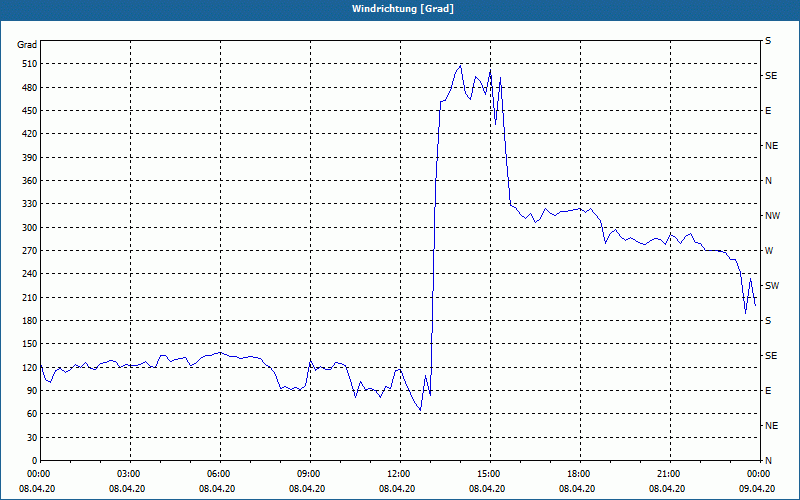Select the NW compass direction label
Screen dimensions: 800x500
[x=772, y=216]
